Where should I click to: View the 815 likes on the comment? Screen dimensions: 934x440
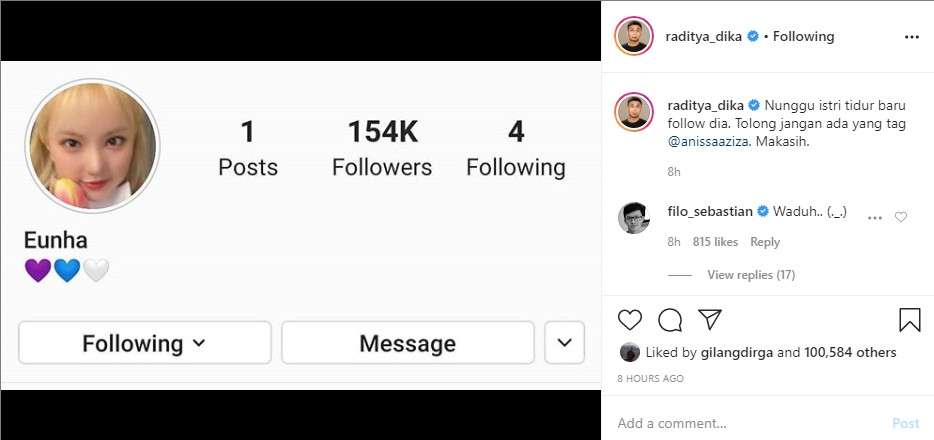point(714,242)
